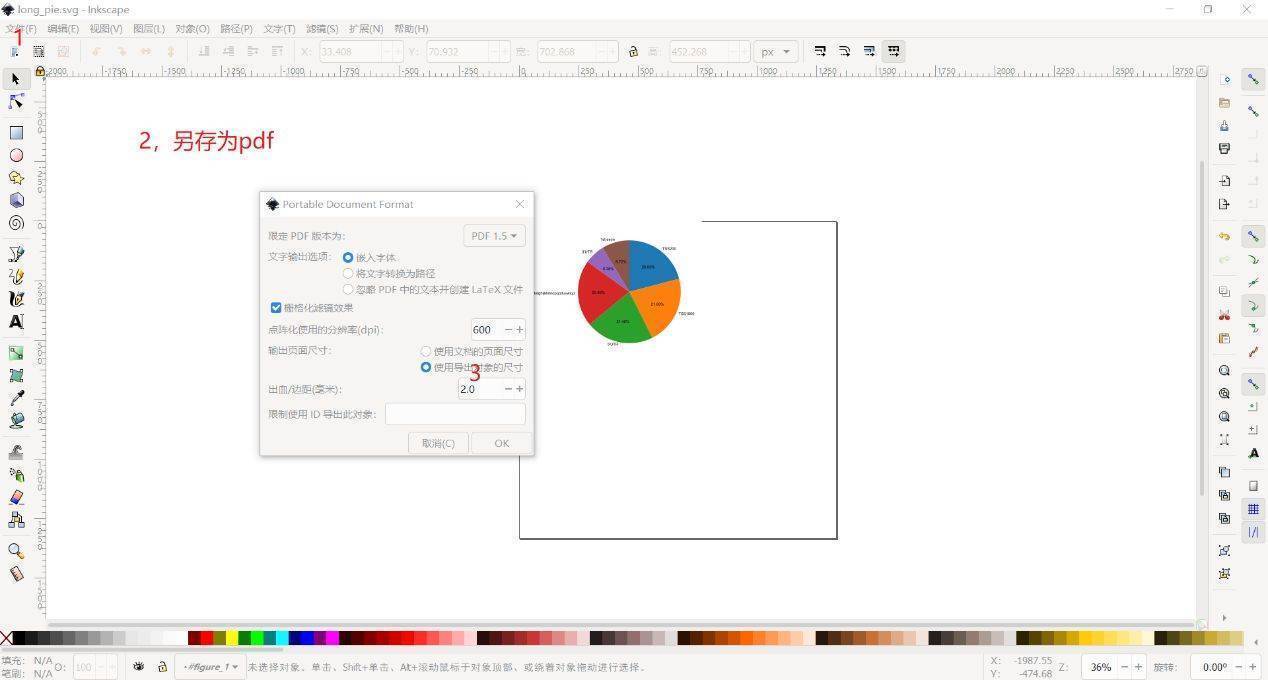Pick the yellow swatch in palette

point(232,638)
